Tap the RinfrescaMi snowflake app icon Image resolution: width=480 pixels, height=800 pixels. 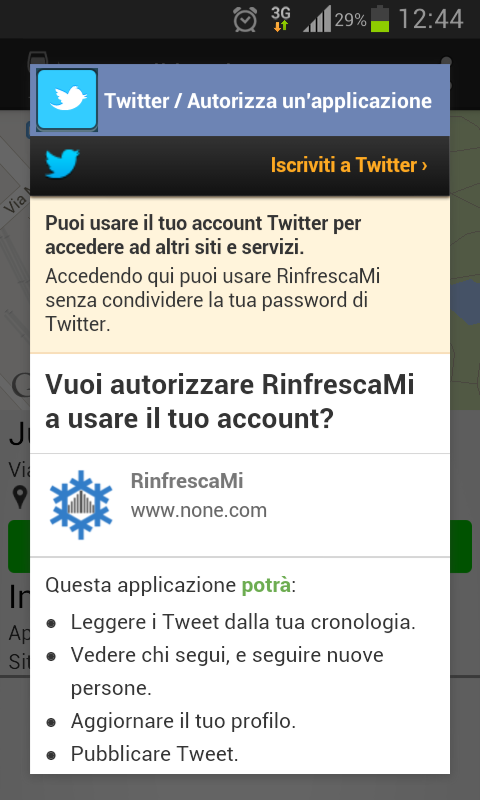tap(81, 505)
